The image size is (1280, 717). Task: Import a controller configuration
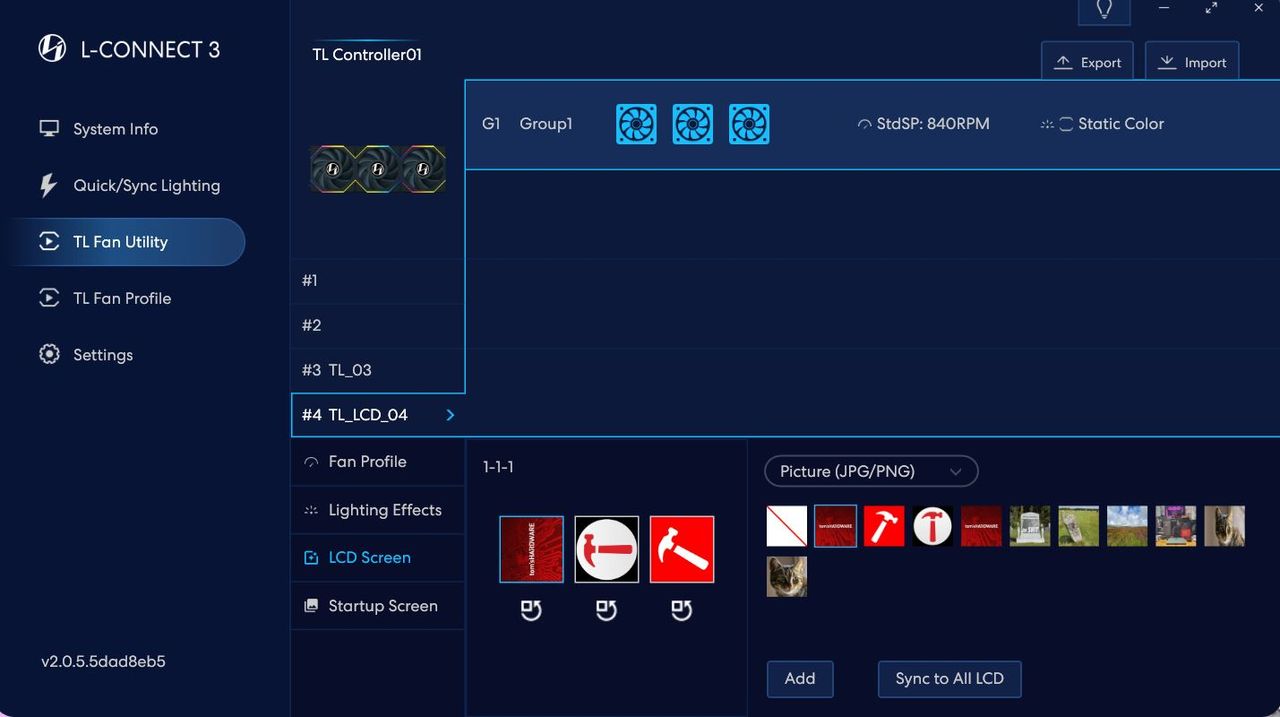1192,62
